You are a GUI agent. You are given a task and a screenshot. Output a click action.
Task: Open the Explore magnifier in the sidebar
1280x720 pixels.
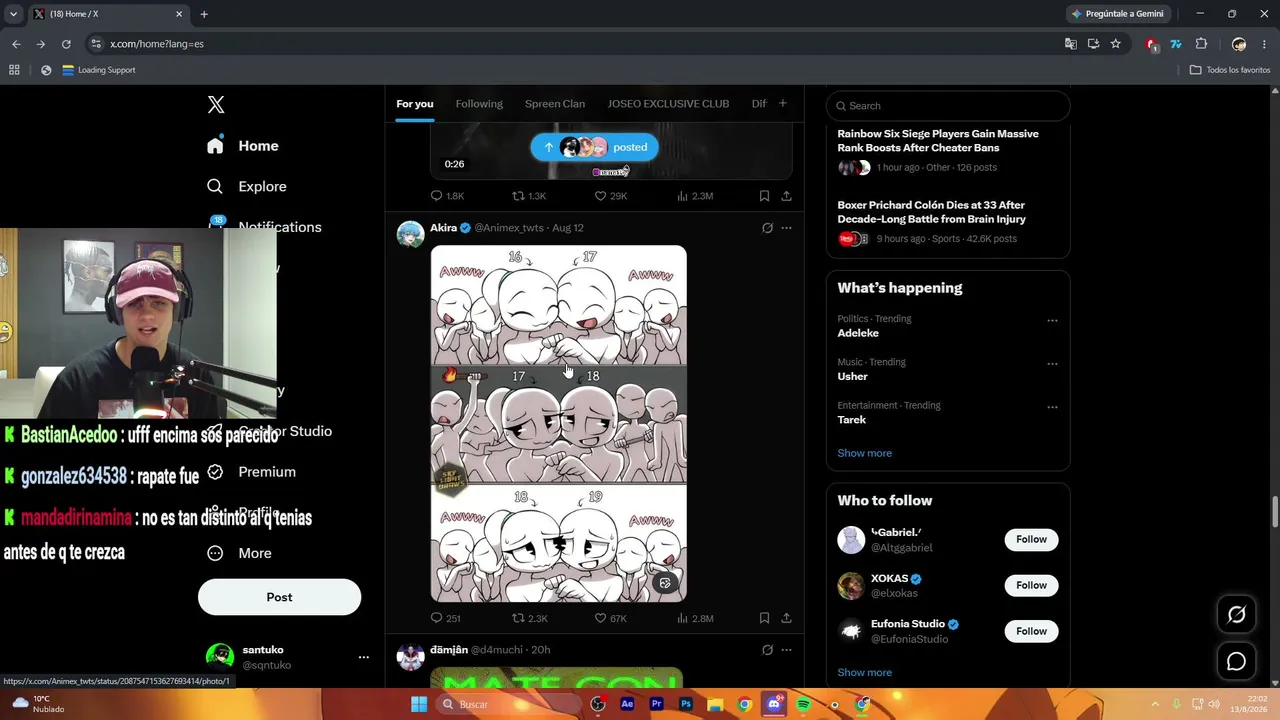point(215,187)
